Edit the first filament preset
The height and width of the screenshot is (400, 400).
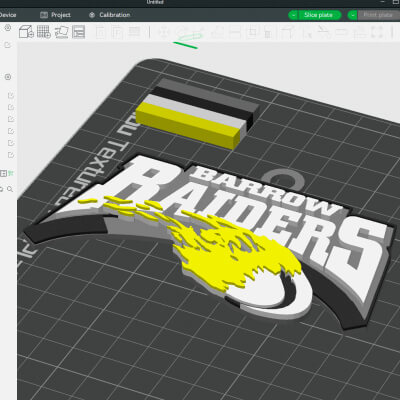11,96
